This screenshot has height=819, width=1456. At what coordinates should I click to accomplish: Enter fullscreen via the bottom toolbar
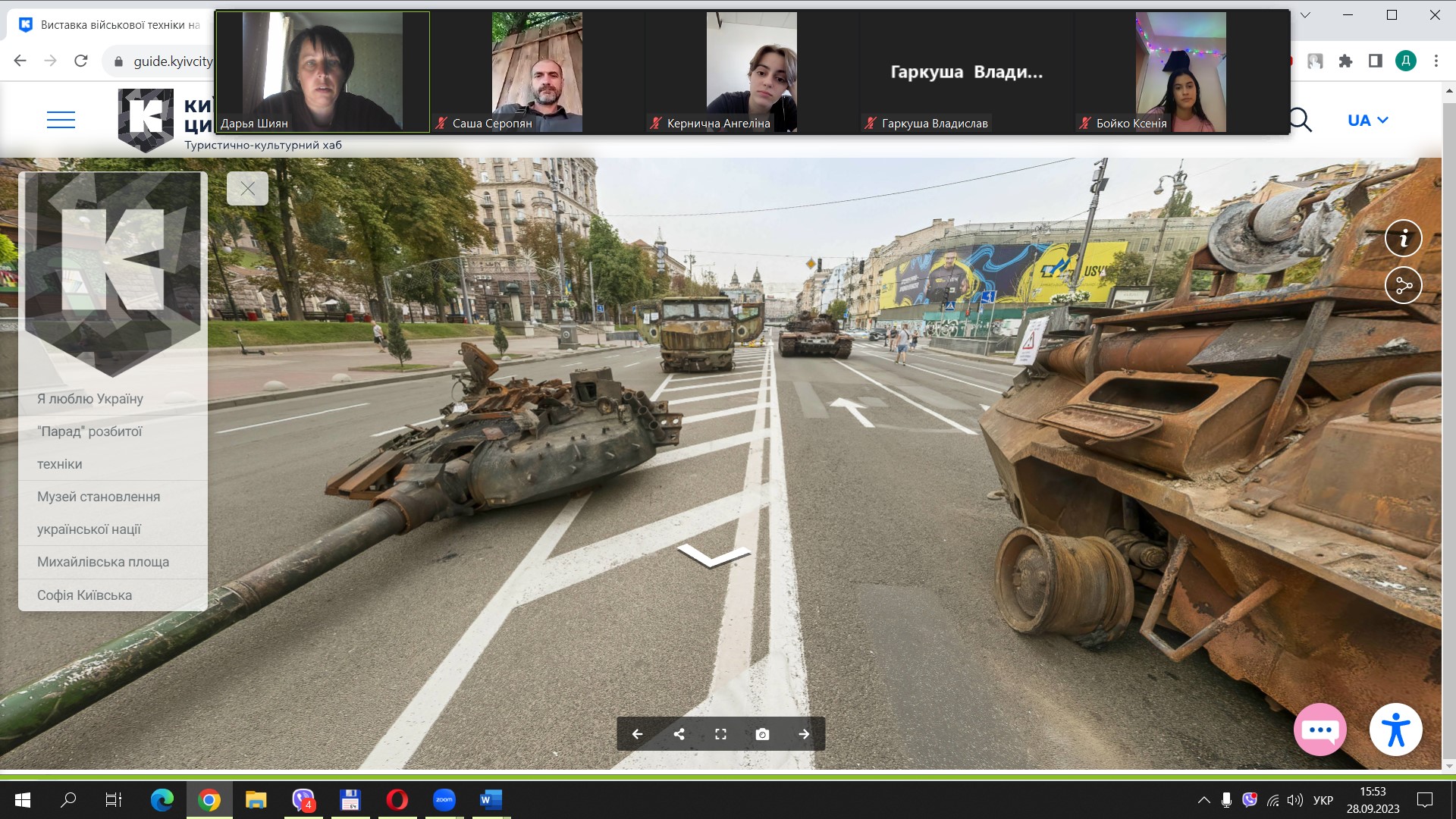720,734
